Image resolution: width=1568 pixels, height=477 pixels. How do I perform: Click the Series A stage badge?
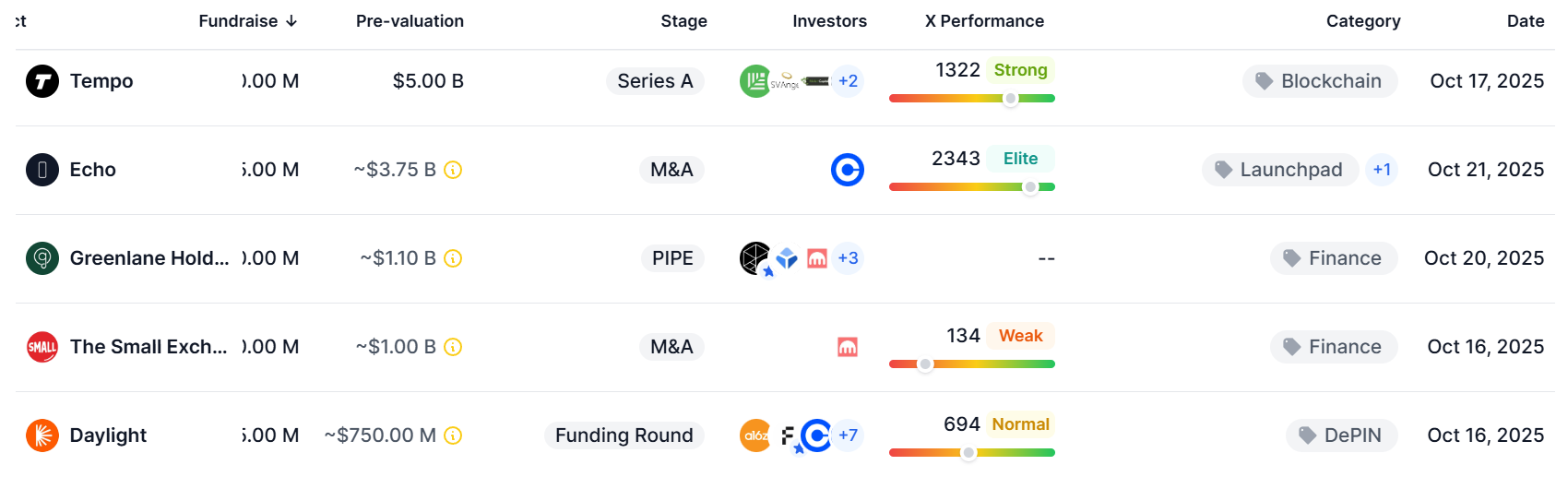pyautogui.click(x=655, y=81)
